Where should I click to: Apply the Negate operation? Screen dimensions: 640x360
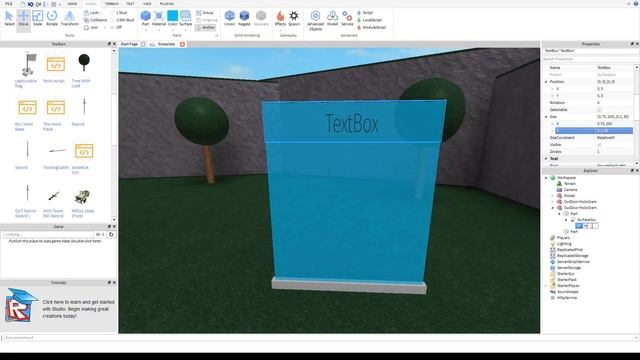(x=244, y=19)
